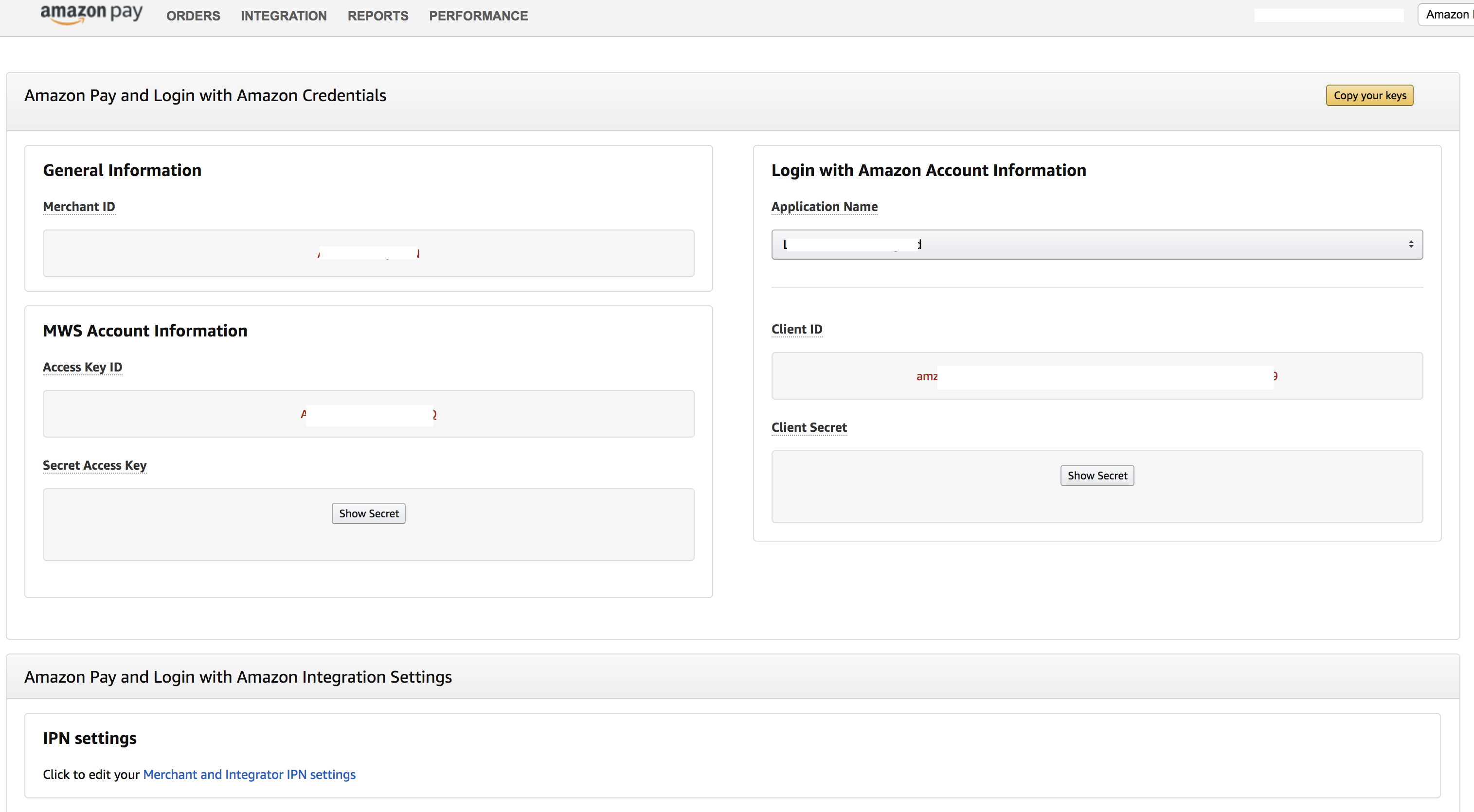Click the Amazon Pay logo
1474x812 pixels.
click(x=91, y=14)
